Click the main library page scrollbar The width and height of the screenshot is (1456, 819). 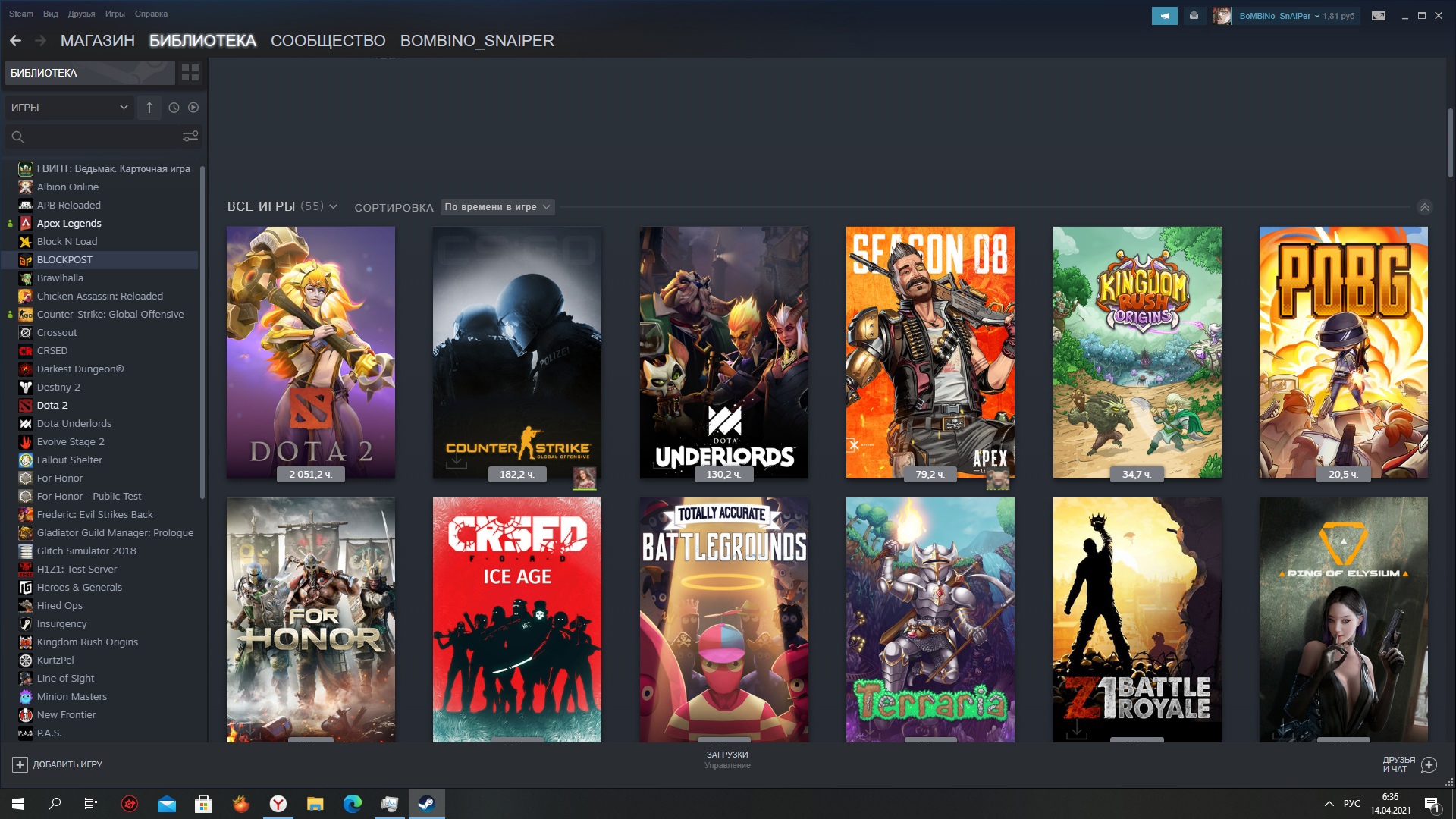coord(1450,144)
